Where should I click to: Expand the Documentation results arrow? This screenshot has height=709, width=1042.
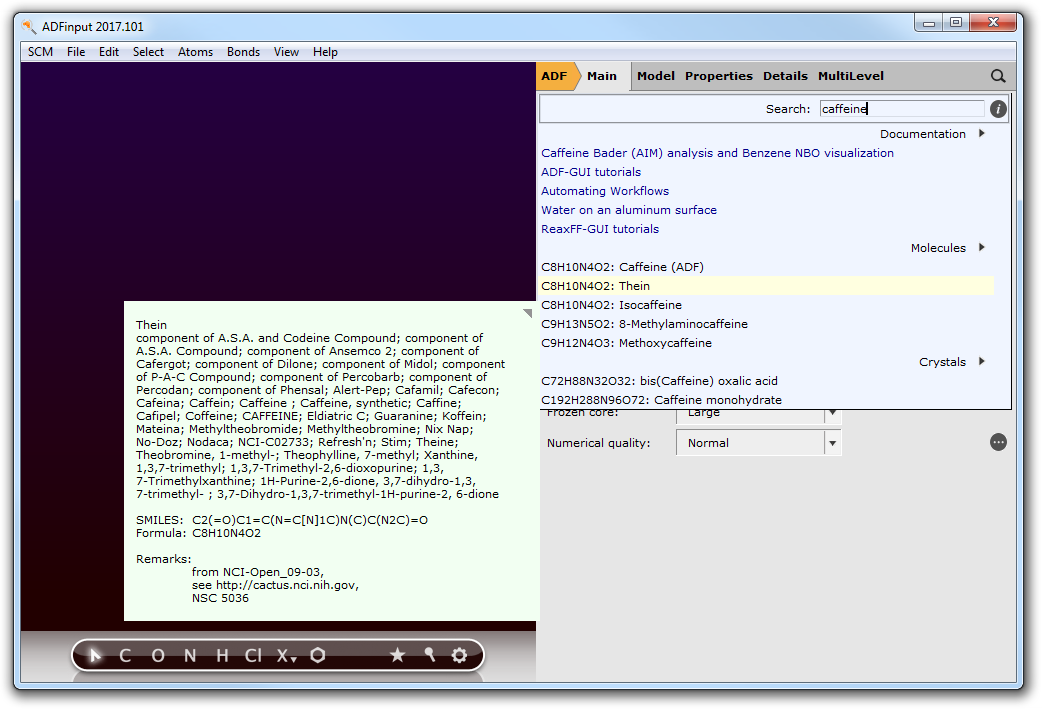pos(982,134)
